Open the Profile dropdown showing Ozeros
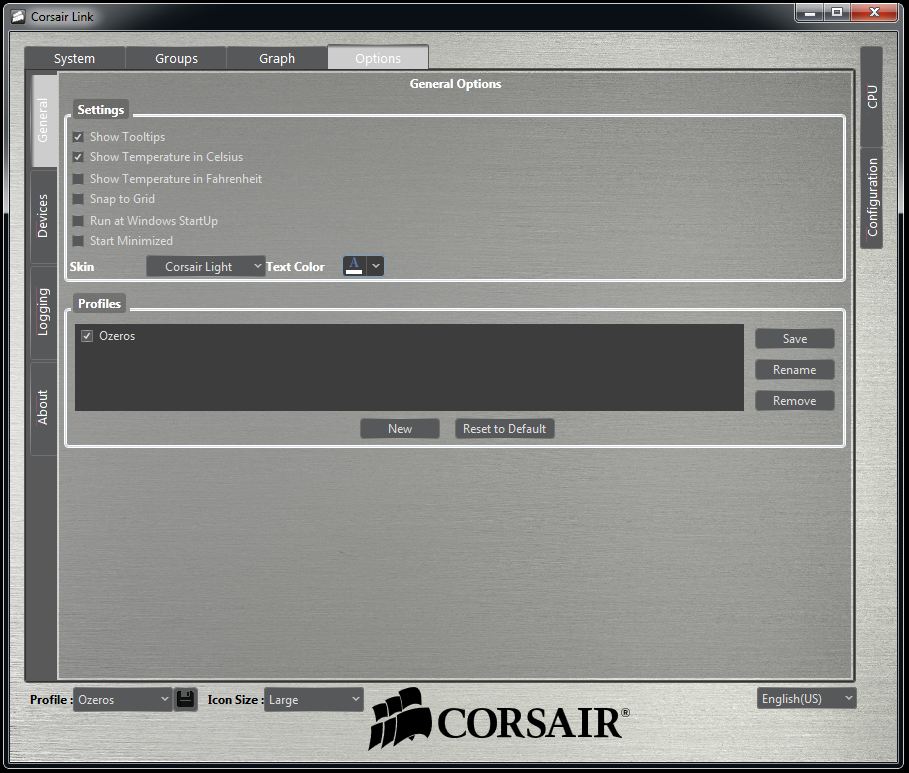 coord(123,699)
